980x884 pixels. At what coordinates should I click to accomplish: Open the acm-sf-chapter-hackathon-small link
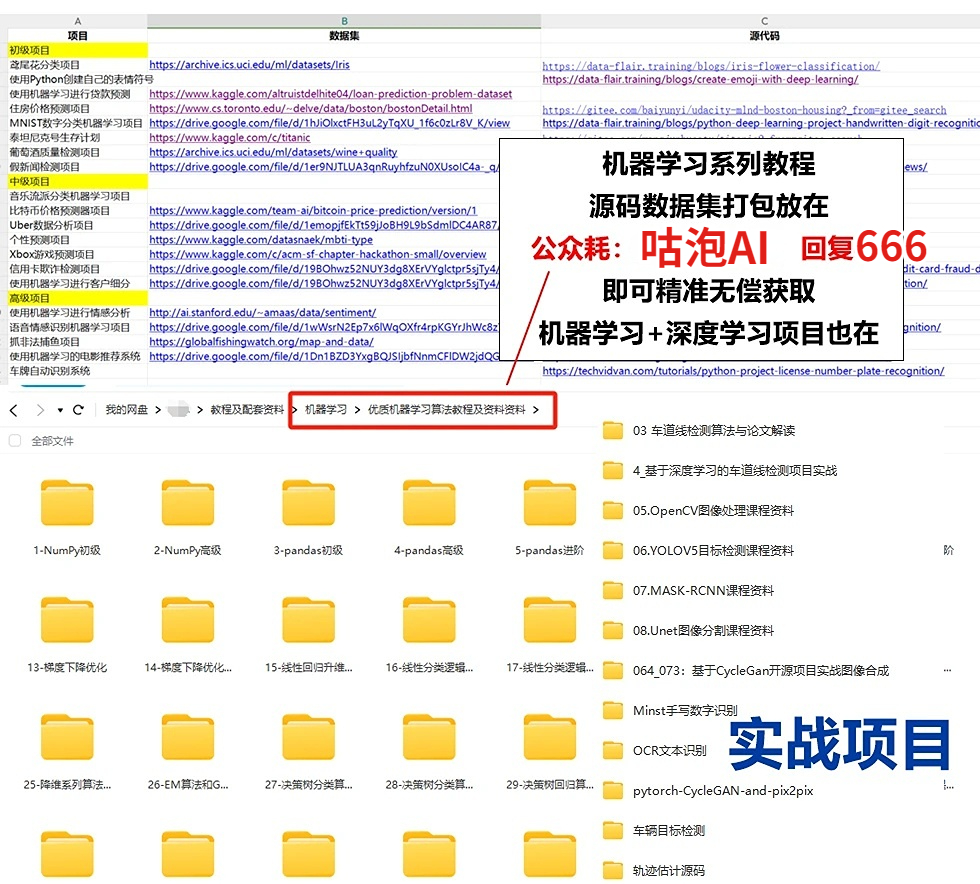pyautogui.click(x=318, y=254)
